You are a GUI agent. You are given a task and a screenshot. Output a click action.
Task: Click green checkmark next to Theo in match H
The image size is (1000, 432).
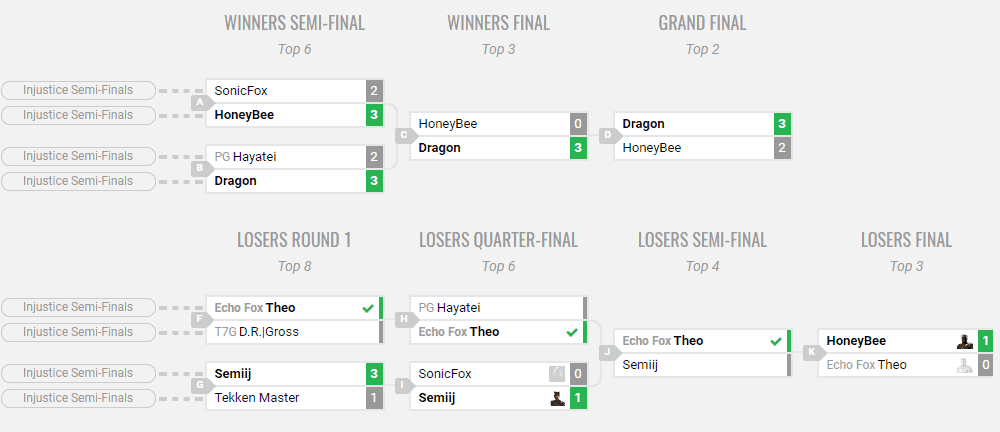click(571, 332)
